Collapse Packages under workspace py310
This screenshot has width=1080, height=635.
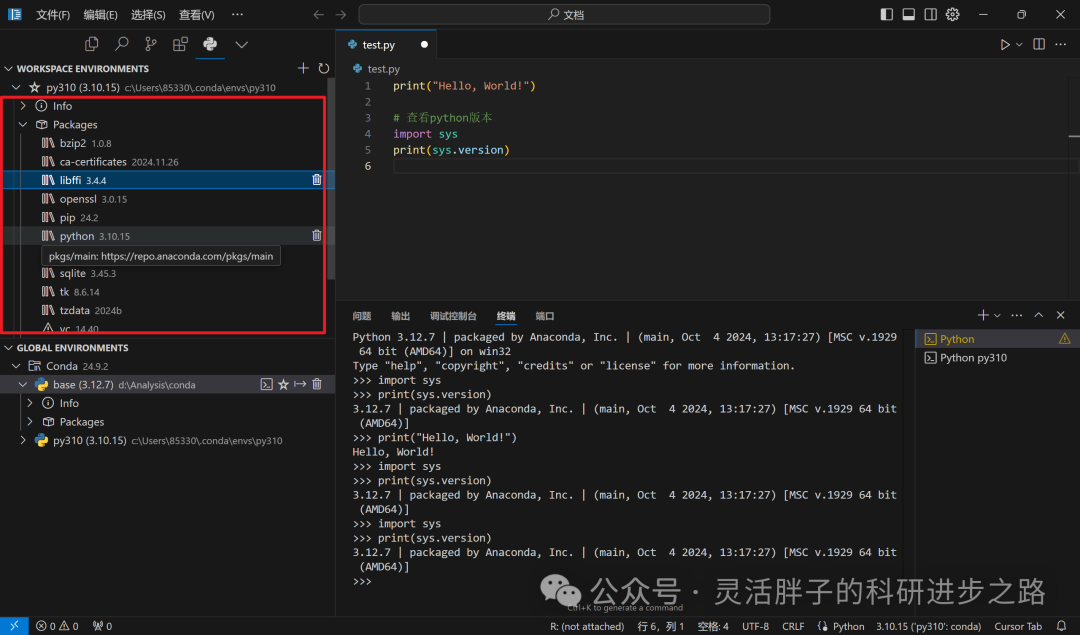[x=23, y=125]
